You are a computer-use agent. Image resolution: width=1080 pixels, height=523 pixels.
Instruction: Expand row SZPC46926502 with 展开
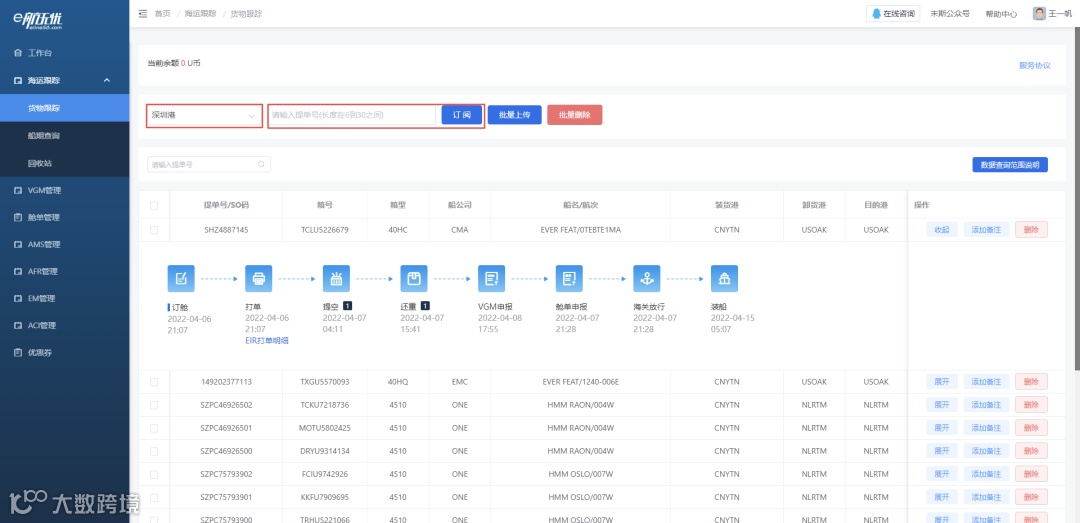tap(942, 405)
